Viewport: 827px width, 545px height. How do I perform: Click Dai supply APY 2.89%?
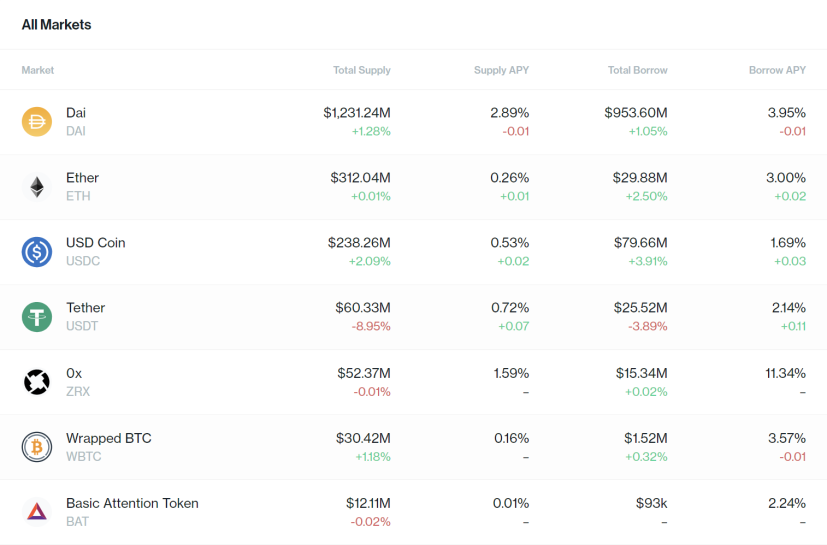(509, 113)
